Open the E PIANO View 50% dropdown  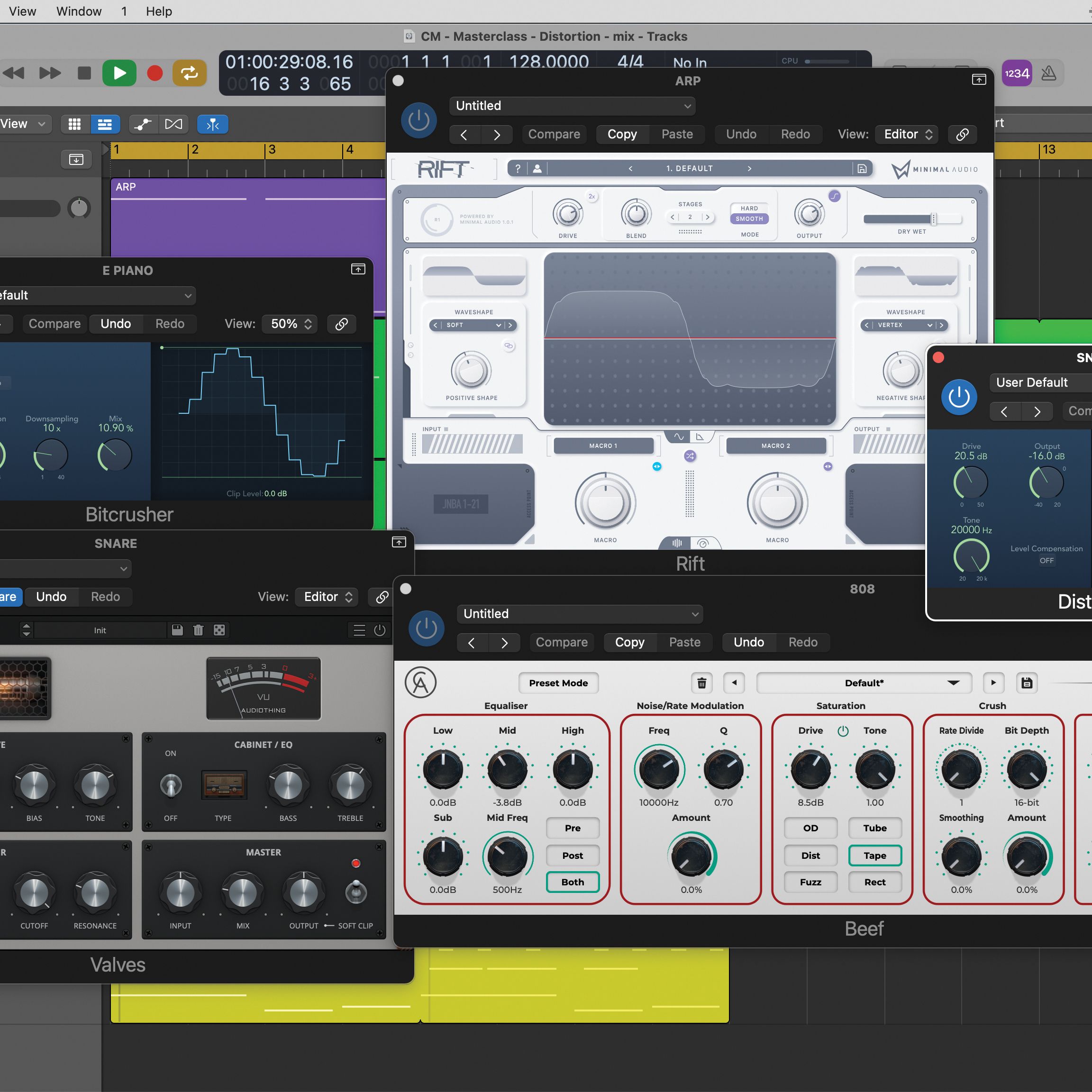290,324
